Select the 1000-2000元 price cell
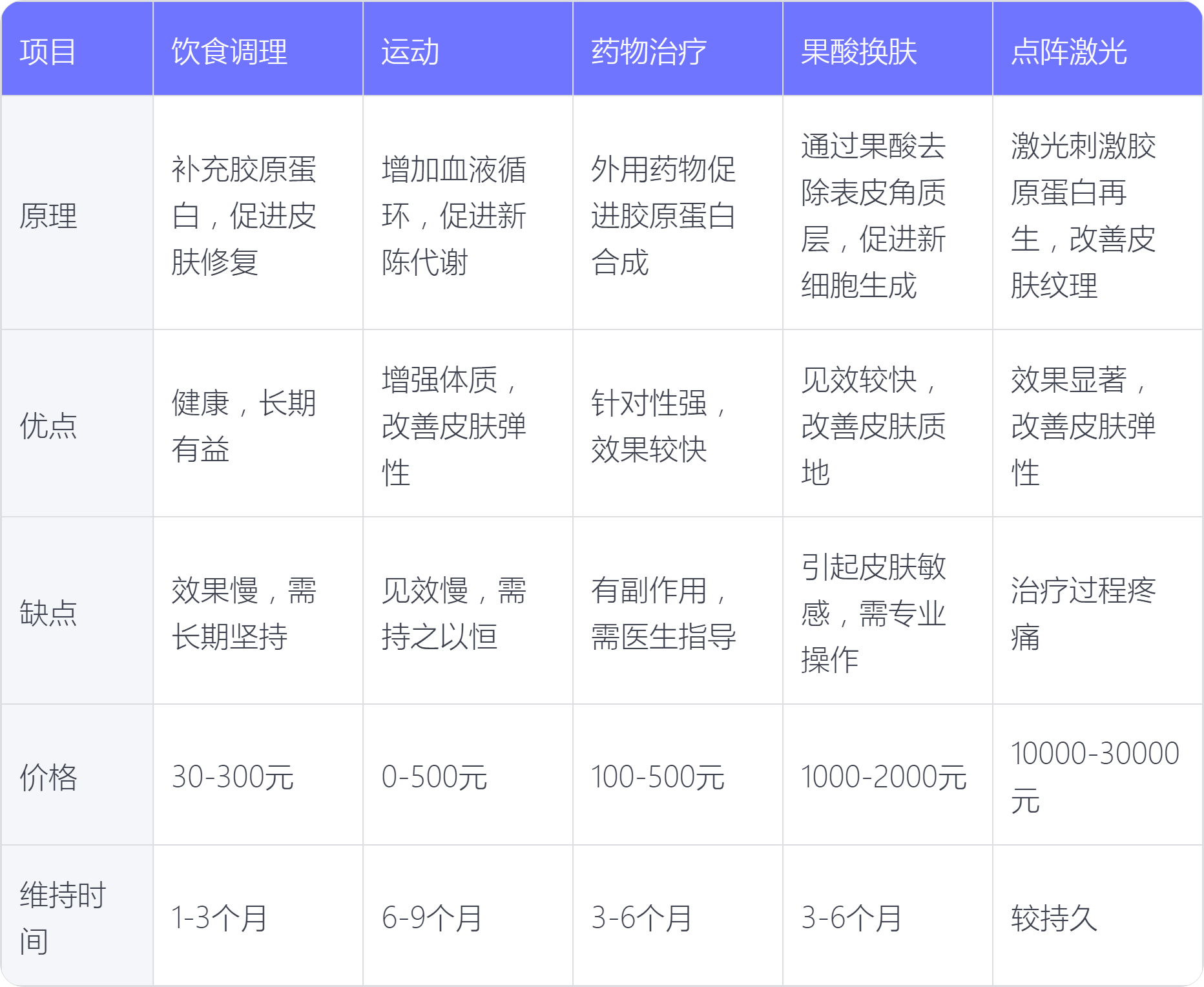This screenshot has width=1204, height=987. pyautogui.click(x=884, y=777)
